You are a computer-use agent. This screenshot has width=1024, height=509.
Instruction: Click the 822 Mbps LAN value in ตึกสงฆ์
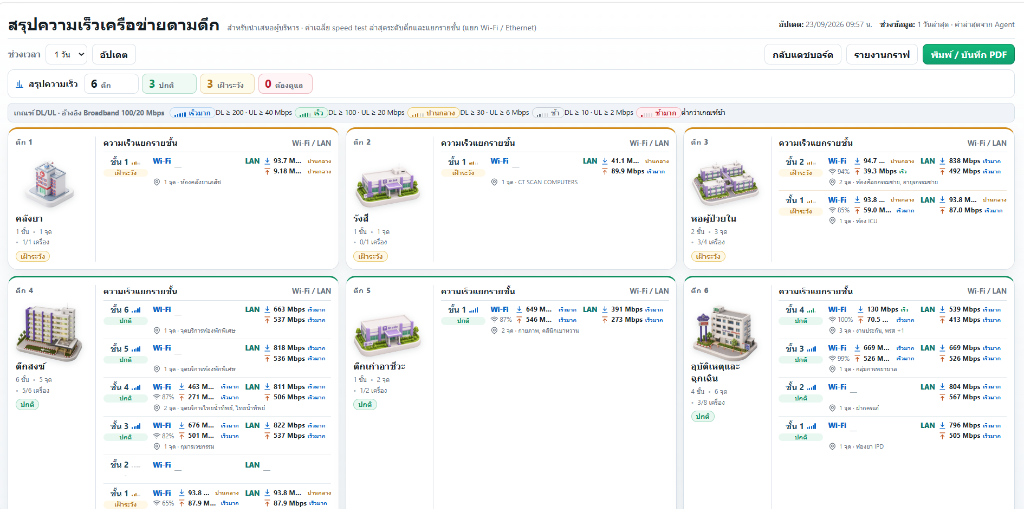tap(289, 425)
